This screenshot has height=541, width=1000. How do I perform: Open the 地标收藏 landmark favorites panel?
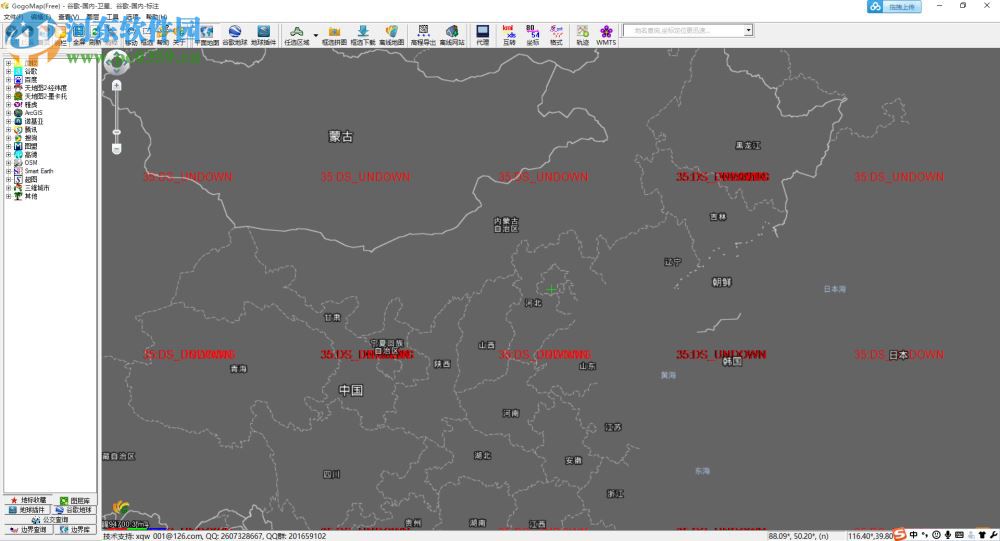27,500
